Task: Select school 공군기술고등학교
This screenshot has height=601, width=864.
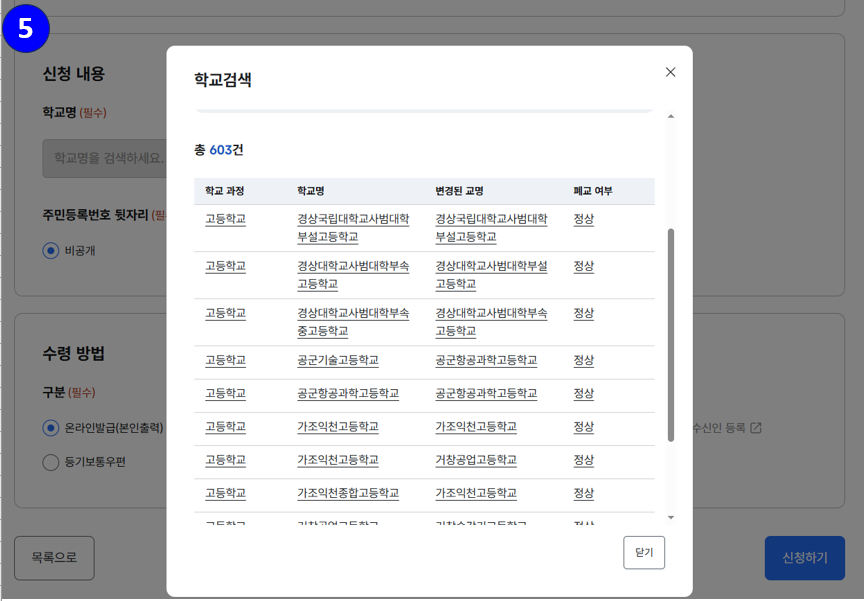Action: pos(338,360)
